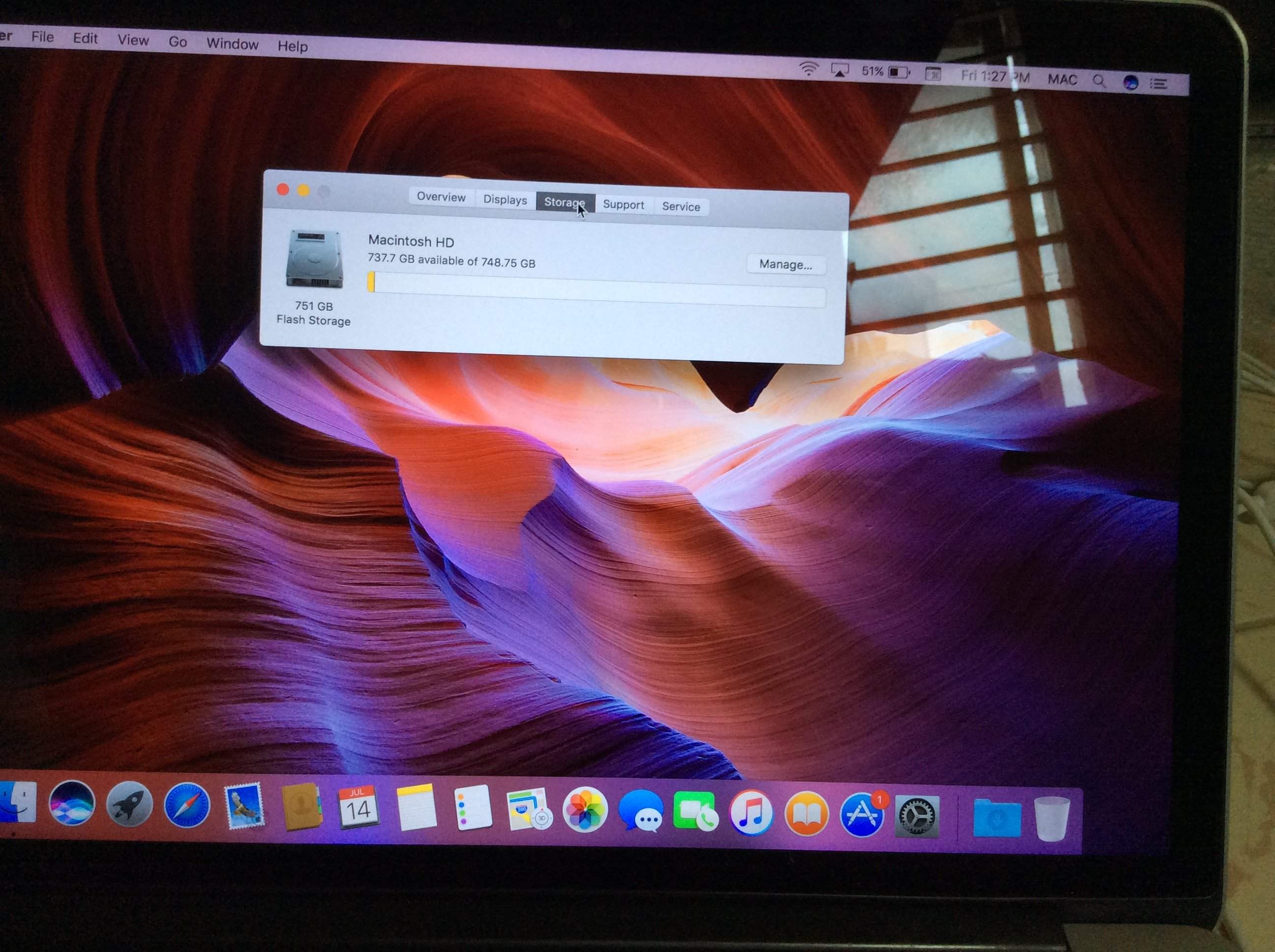Viewport: 1275px width, 952px height.
Task: Minimize the About This Mac window
Action: pos(304,191)
